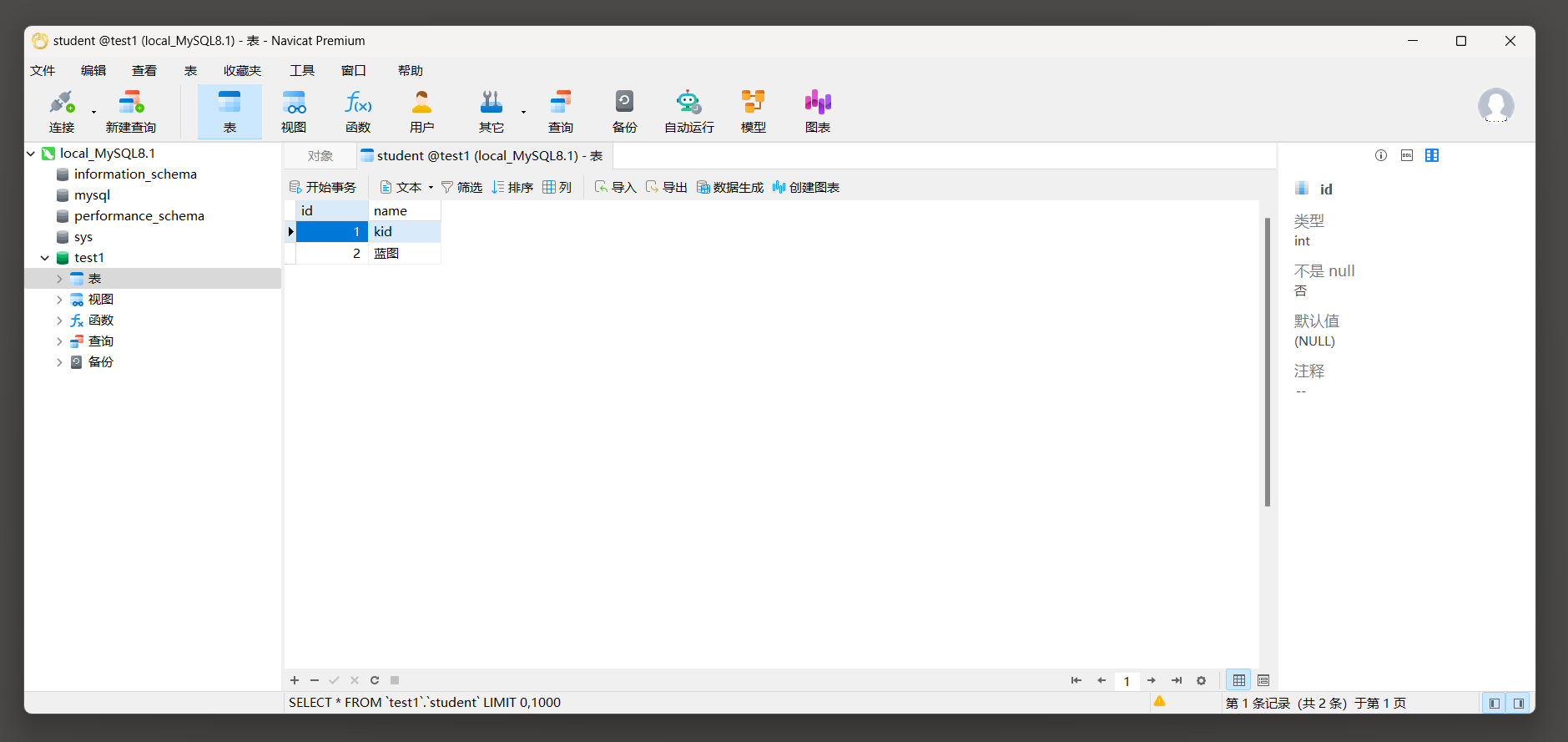Image resolution: width=1568 pixels, height=742 pixels.
Task: Click the 创建图表 create chart button
Action: 806,187
